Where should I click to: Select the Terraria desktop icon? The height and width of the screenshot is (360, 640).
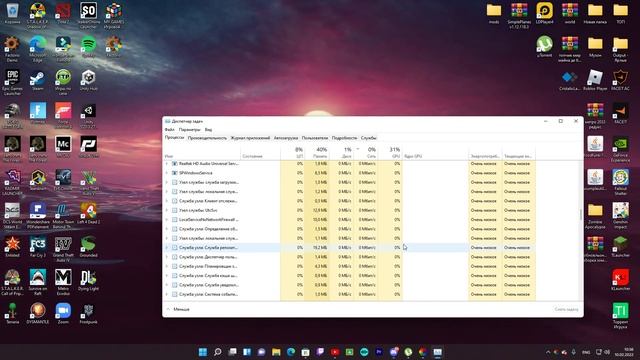point(12,313)
